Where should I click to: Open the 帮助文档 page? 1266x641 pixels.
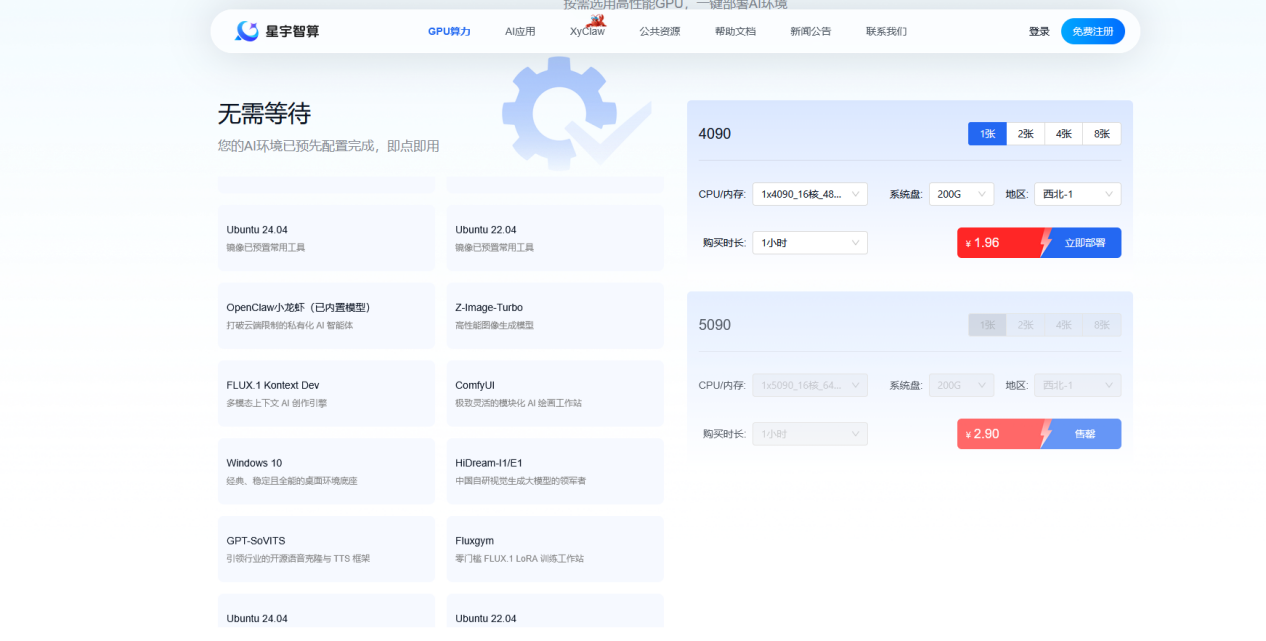tap(735, 31)
